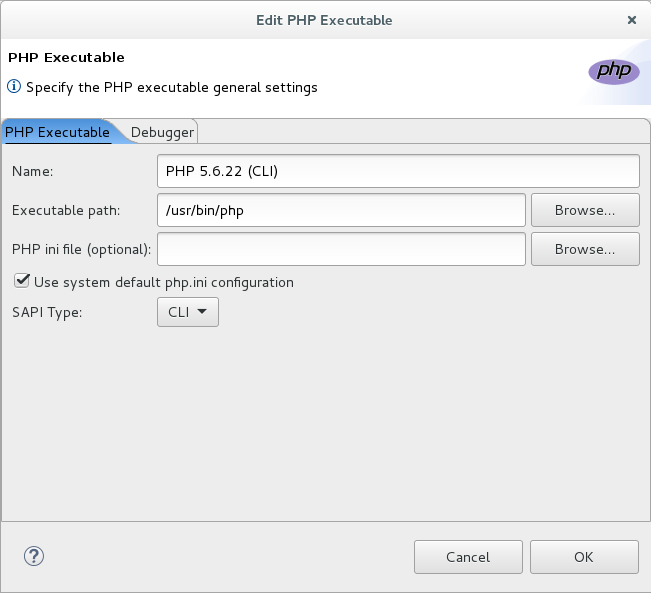Click into the /usr/bin/php path field

(x=341, y=210)
